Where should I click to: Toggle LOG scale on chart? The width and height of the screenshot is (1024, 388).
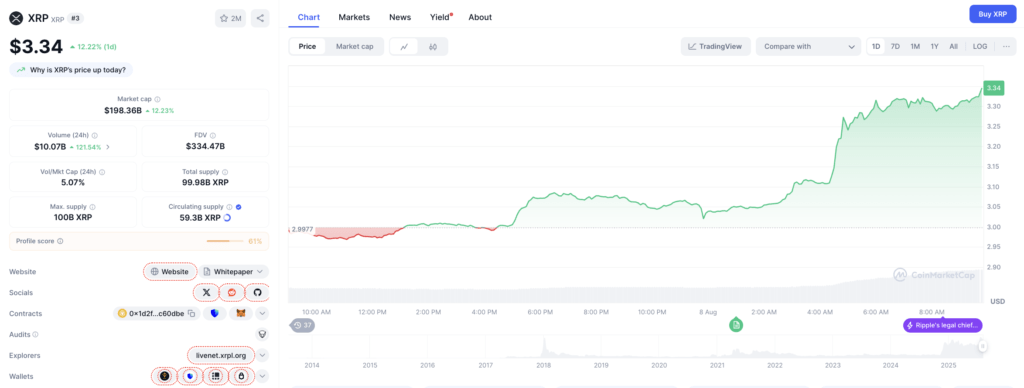point(980,46)
